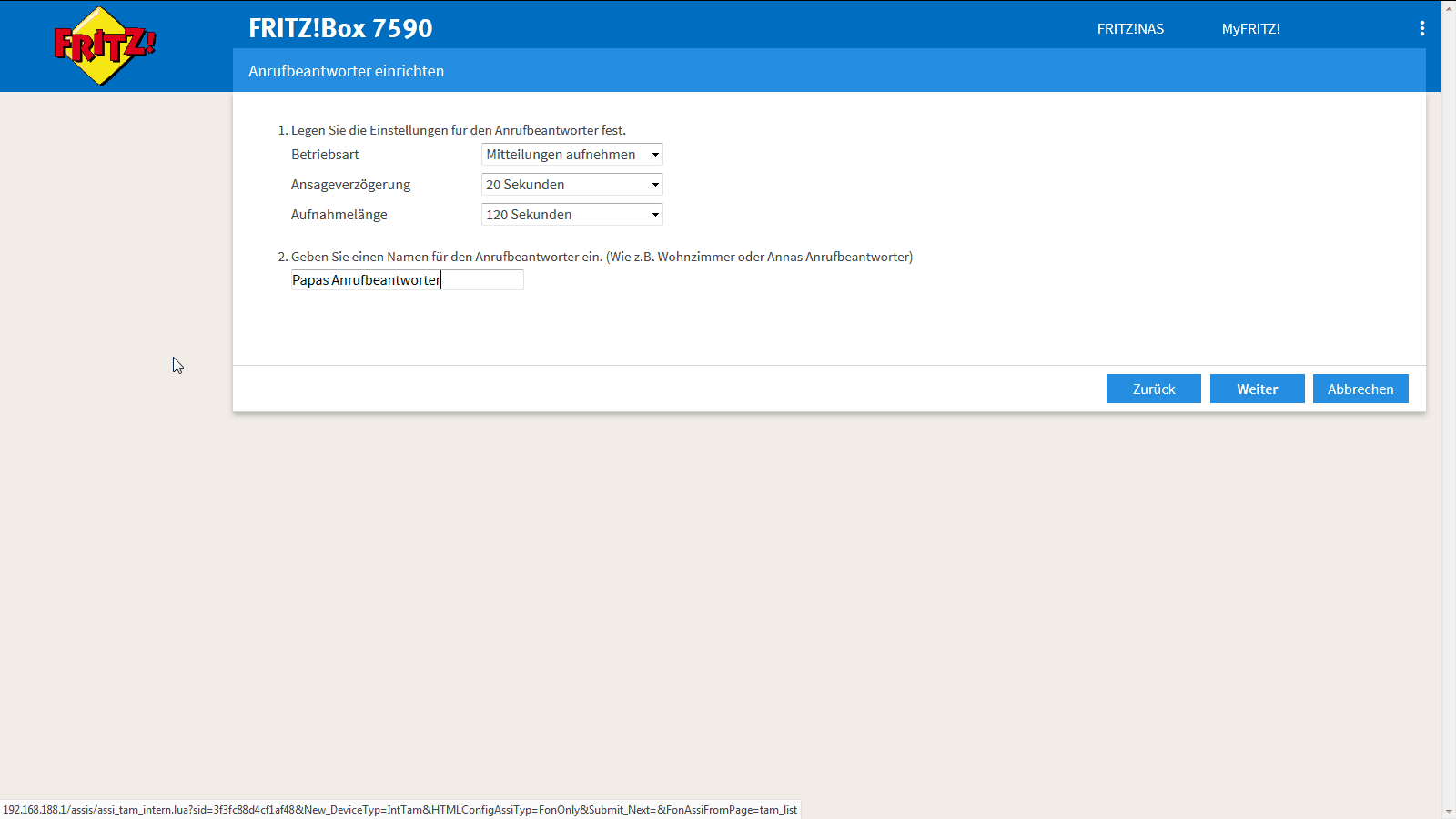The width and height of the screenshot is (1456, 819).
Task: Open the Betriebsart dropdown
Action: pos(571,155)
